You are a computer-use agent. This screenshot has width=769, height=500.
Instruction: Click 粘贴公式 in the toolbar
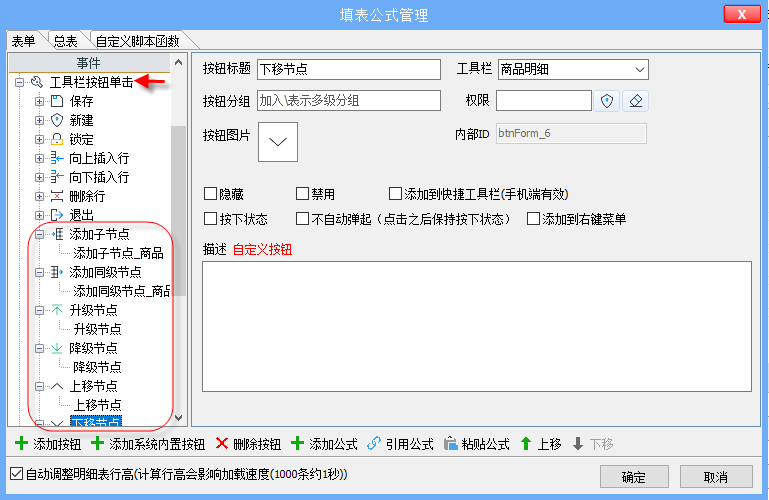click(477, 444)
